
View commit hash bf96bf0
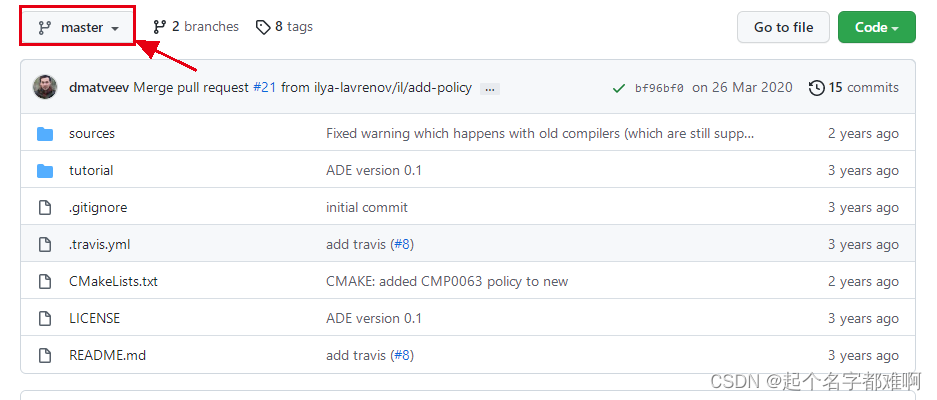pyautogui.click(x=659, y=88)
